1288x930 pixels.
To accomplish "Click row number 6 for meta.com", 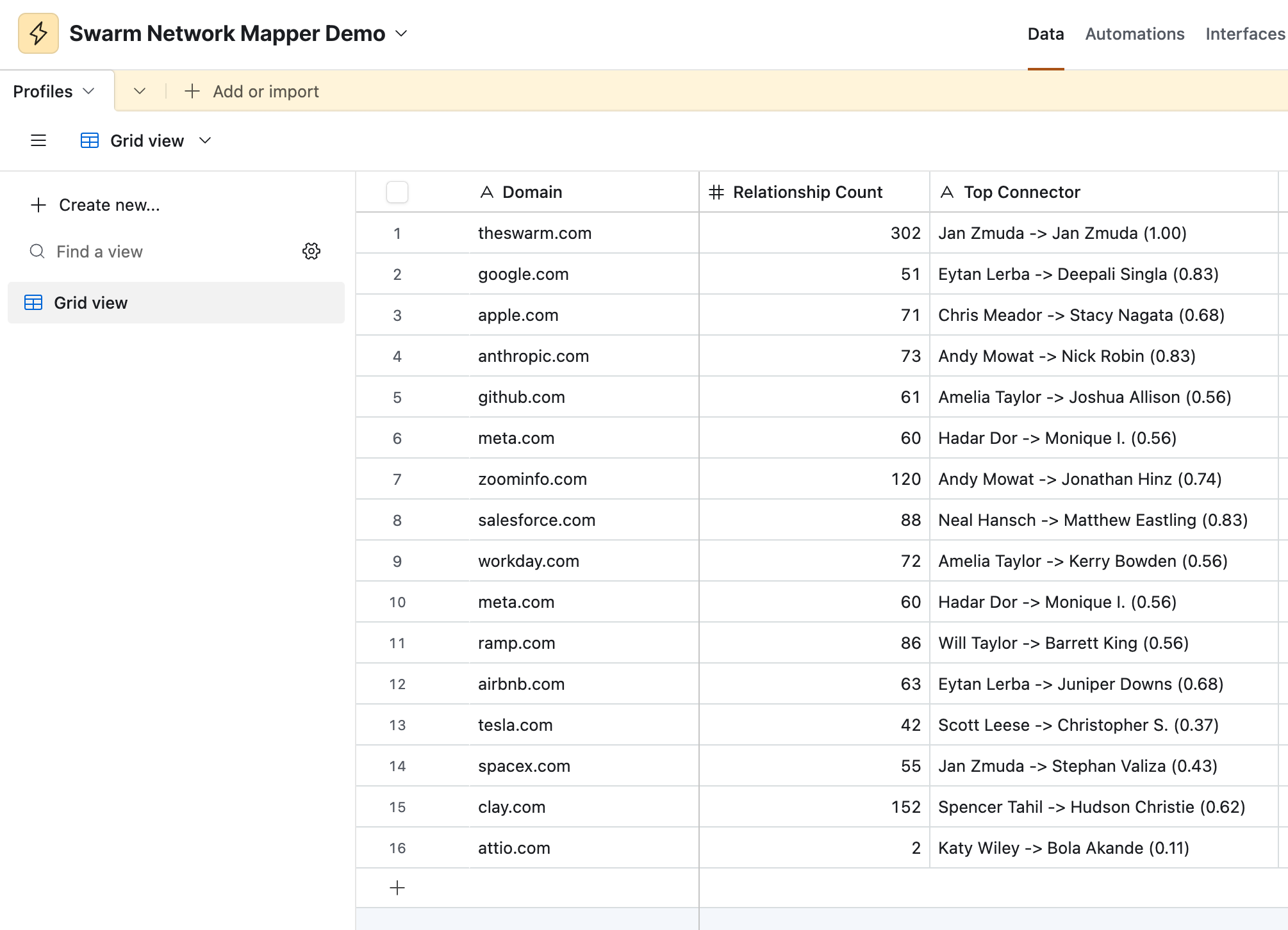I will [x=397, y=438].
